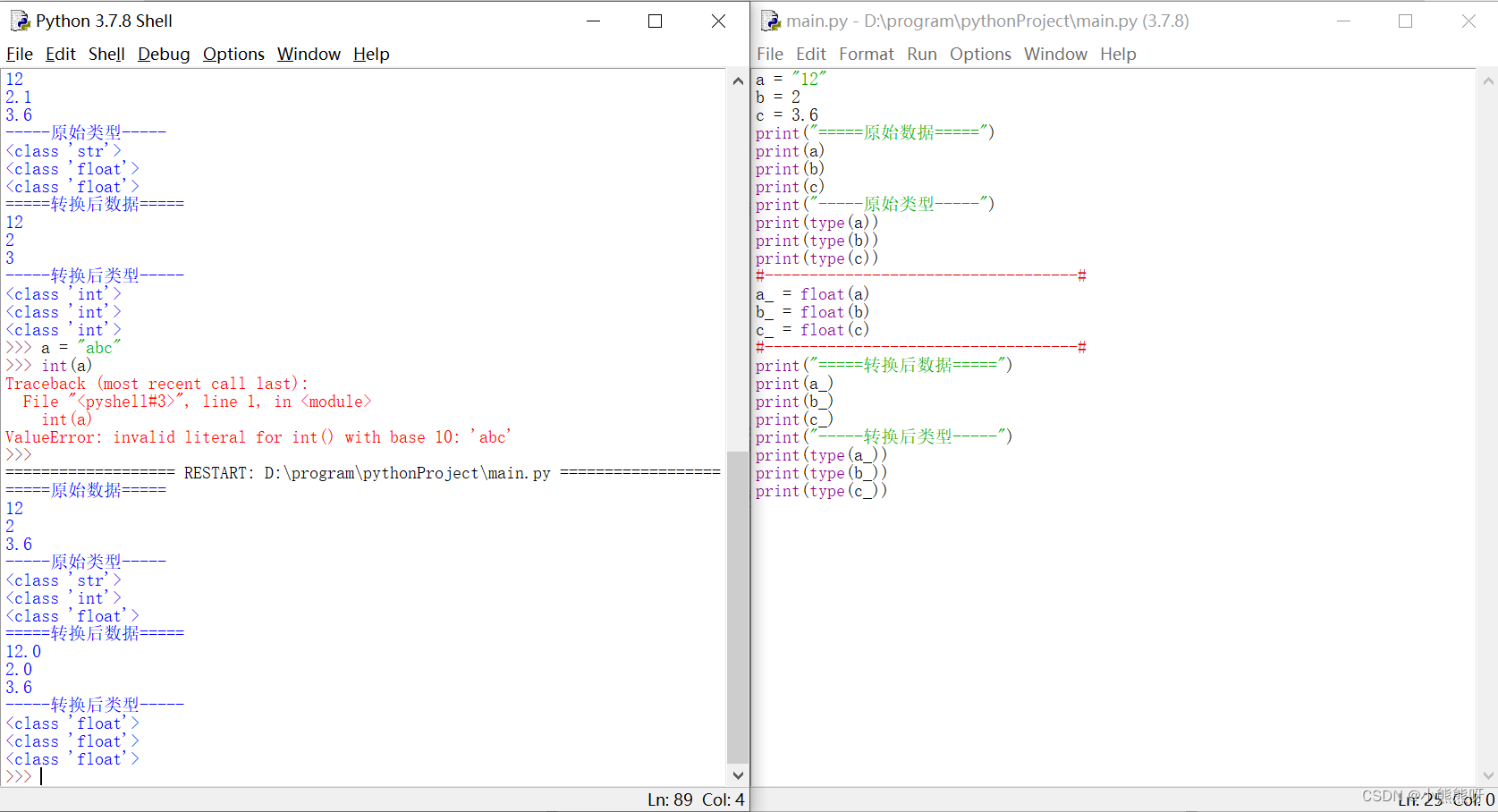
Task: Open Debug menu in Python Shell
Action: tap(164, 55)
